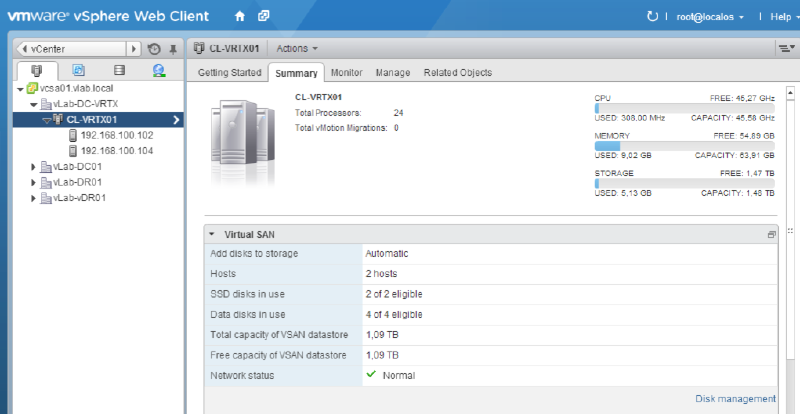Click the navigator forward arrow next to vCenter
Image resolution: width=800 pixels, height=414 pixels.
point(134,49)
